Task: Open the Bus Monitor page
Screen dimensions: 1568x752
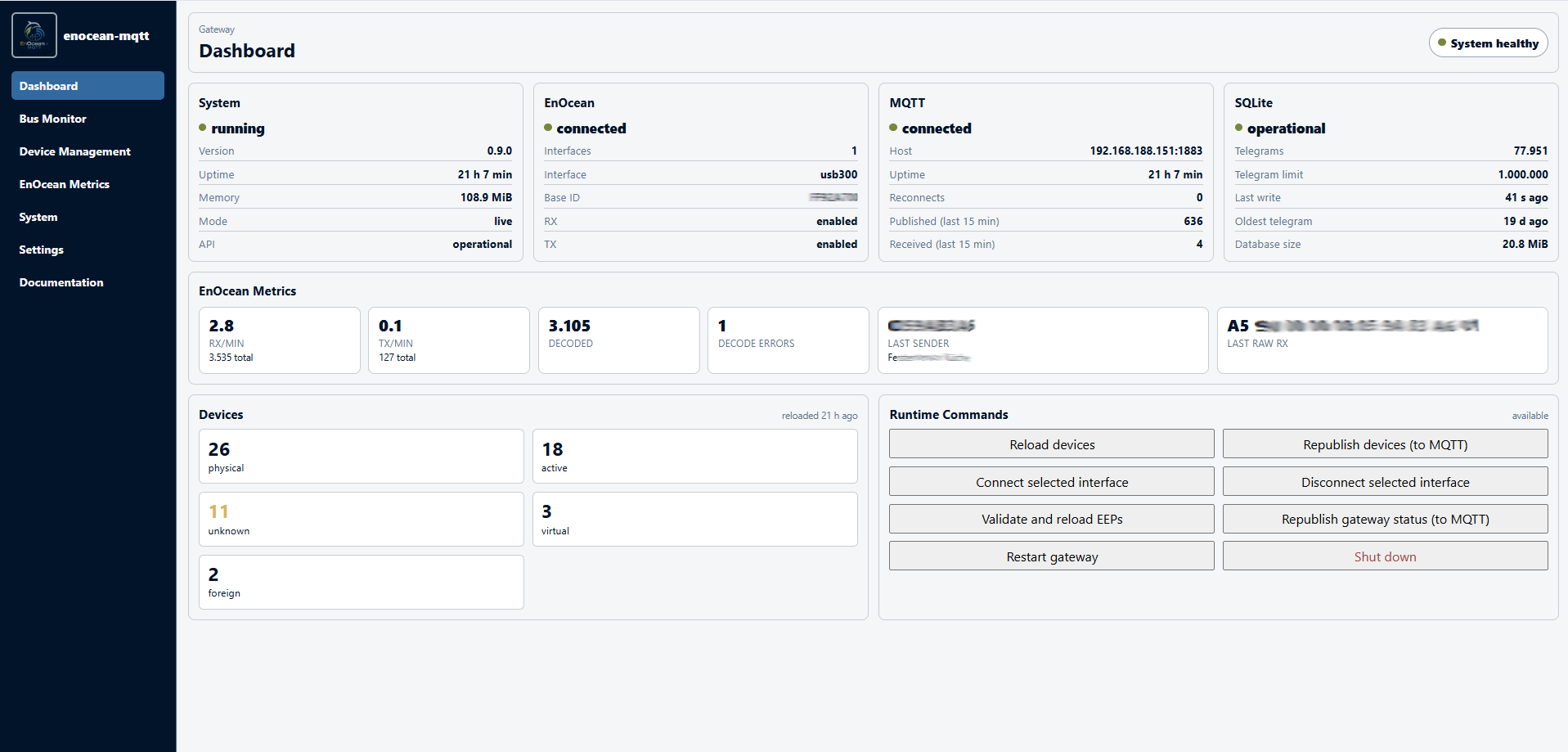Action: pyautogui.click(x=88, y=119)
